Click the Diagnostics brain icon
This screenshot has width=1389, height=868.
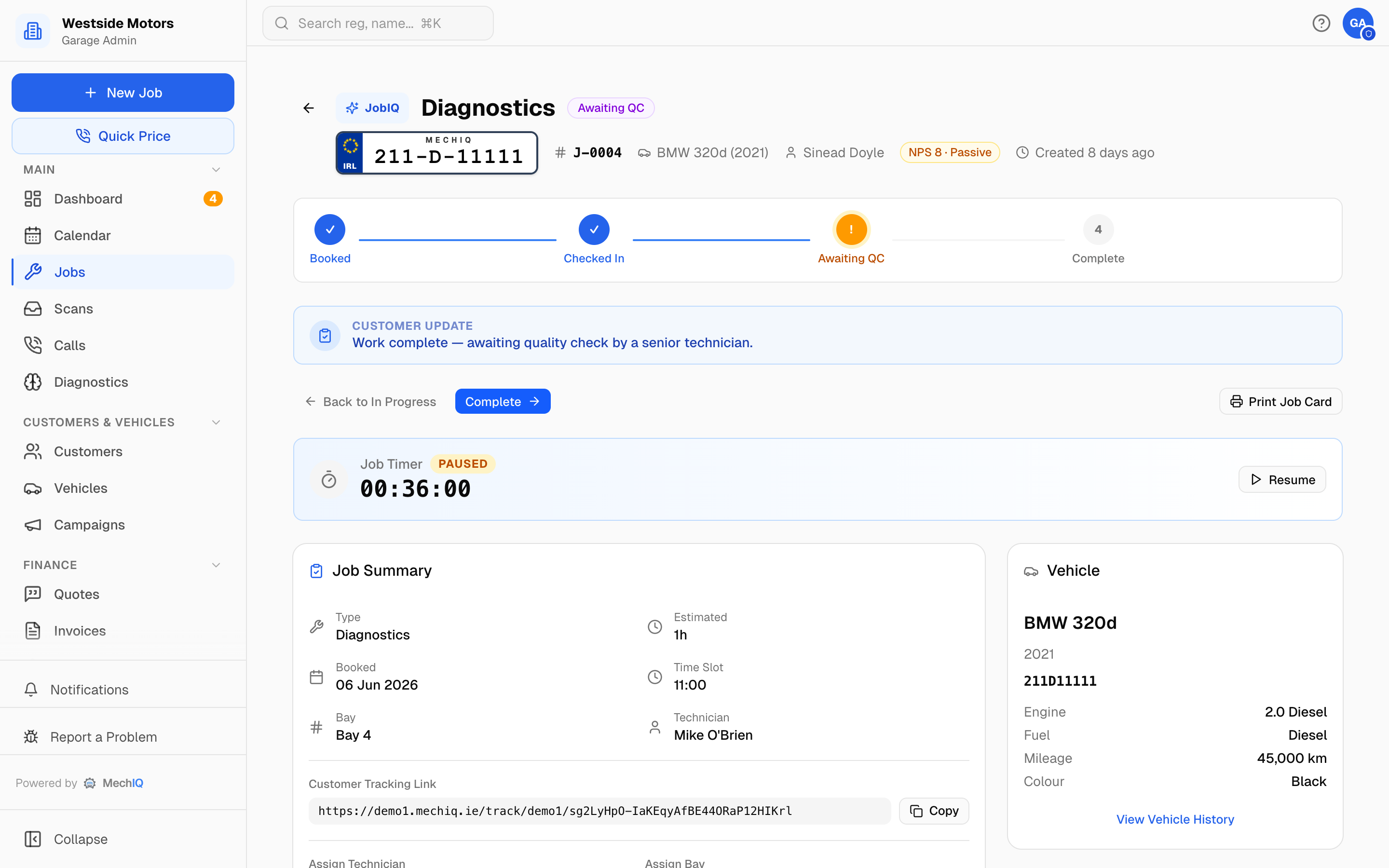[33, 382]
